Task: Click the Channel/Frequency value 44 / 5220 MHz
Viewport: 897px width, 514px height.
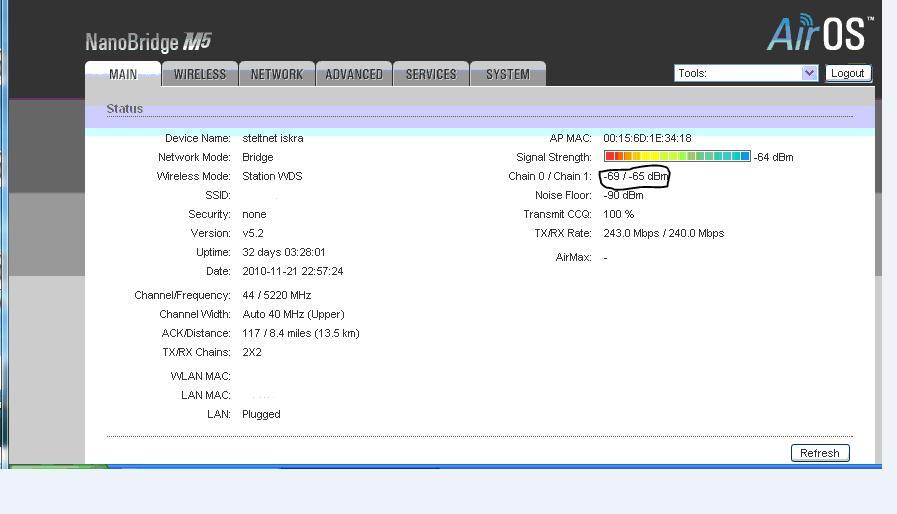Action: coord(276,295)
